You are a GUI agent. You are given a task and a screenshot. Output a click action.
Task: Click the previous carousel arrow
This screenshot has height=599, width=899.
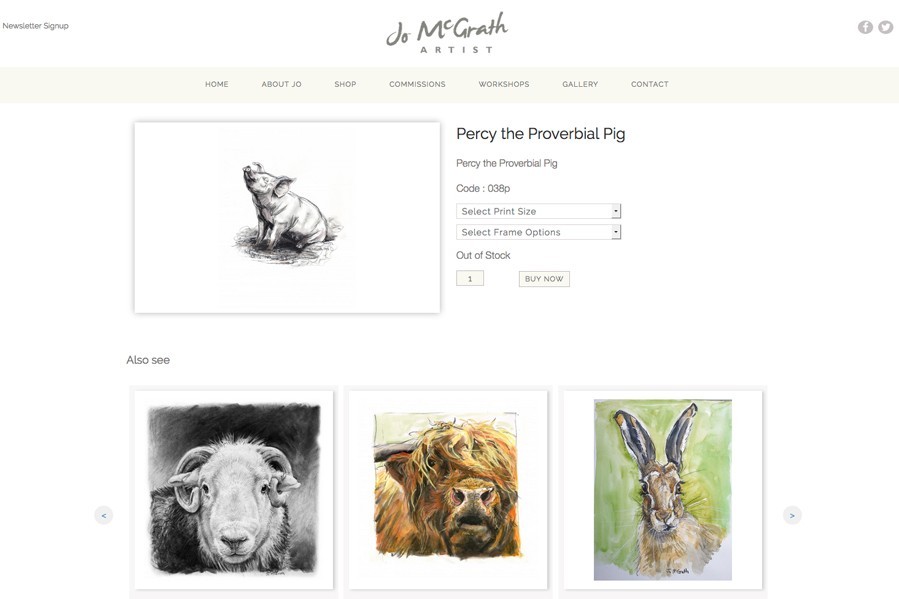[104, 515]
